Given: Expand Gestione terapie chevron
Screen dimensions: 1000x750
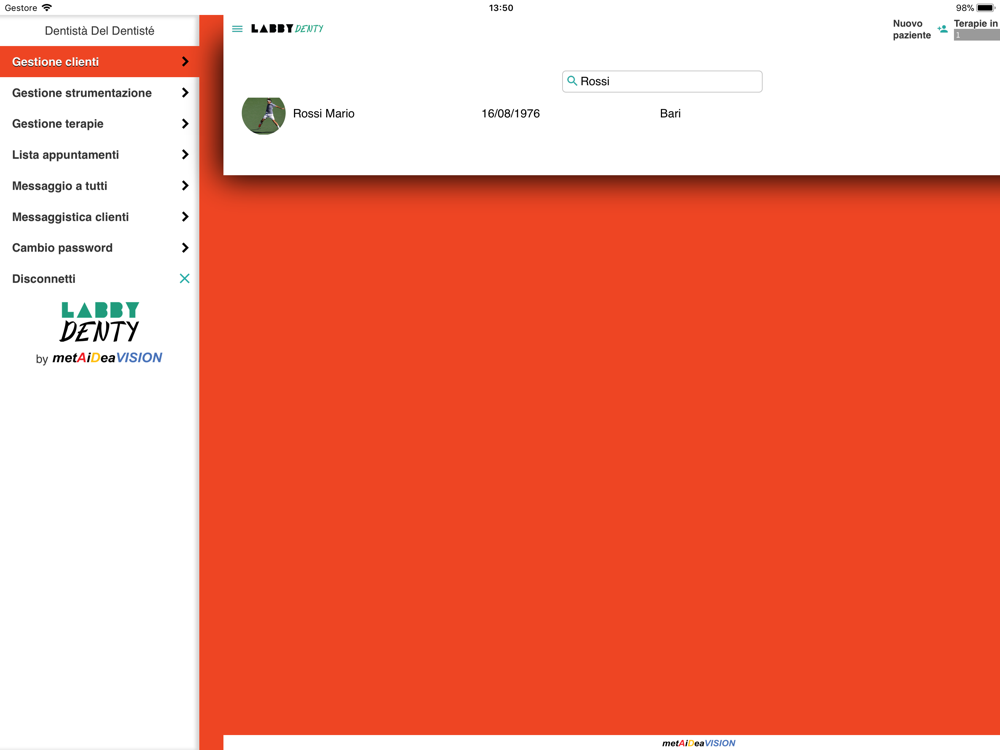Looking at the screenshot, I should tap(185, 124).
